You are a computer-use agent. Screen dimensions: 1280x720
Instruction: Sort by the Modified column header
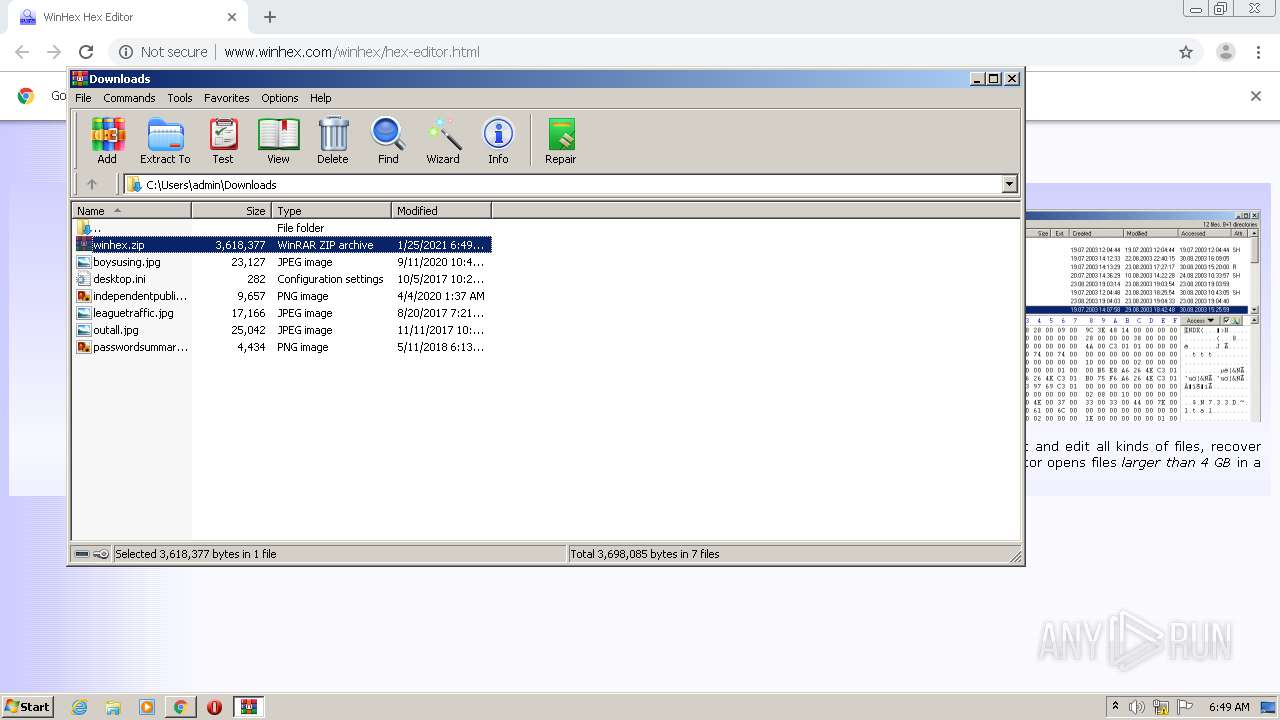point(441,211)
